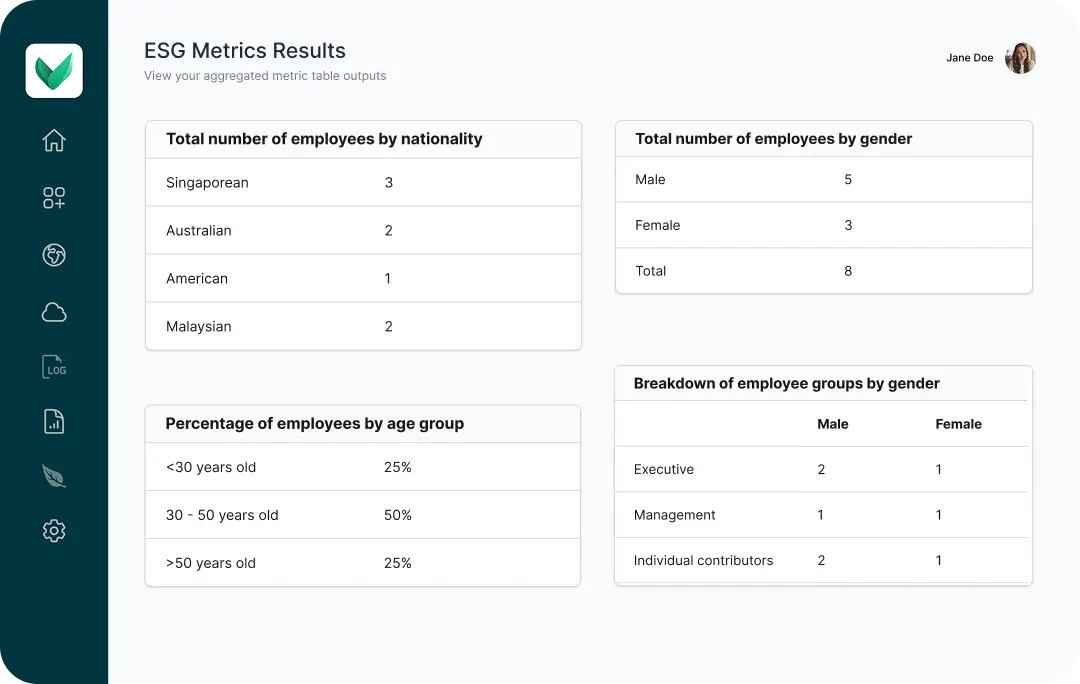Screen dimensions: 1080x684
Task: Click the green checkmark app logo
Action: (54, 71)
